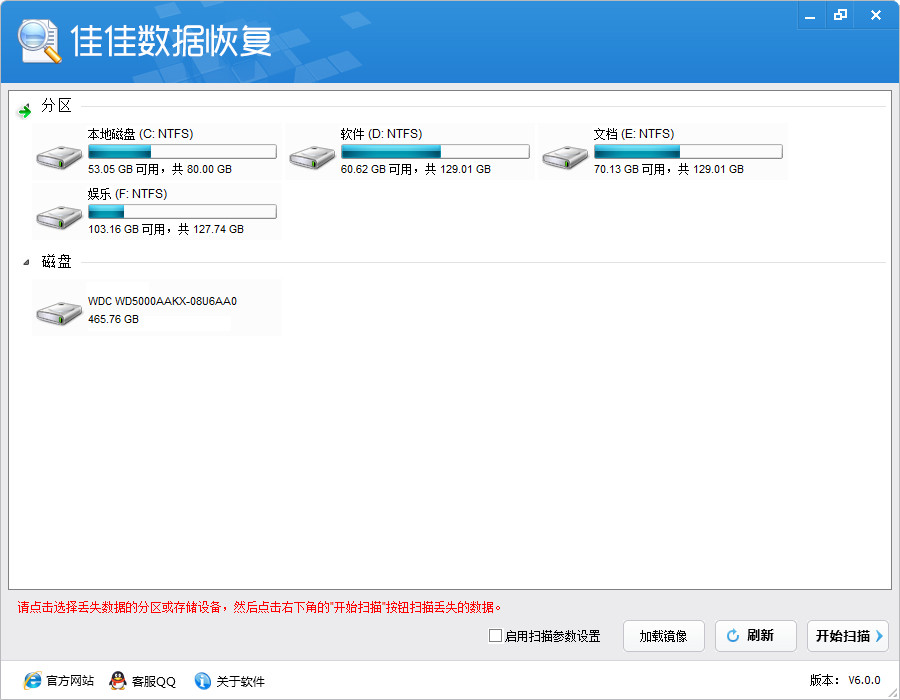Select the WDC WD5000AAKX disk icon
This screenshot has height=700, width=900.
[58, 310]
